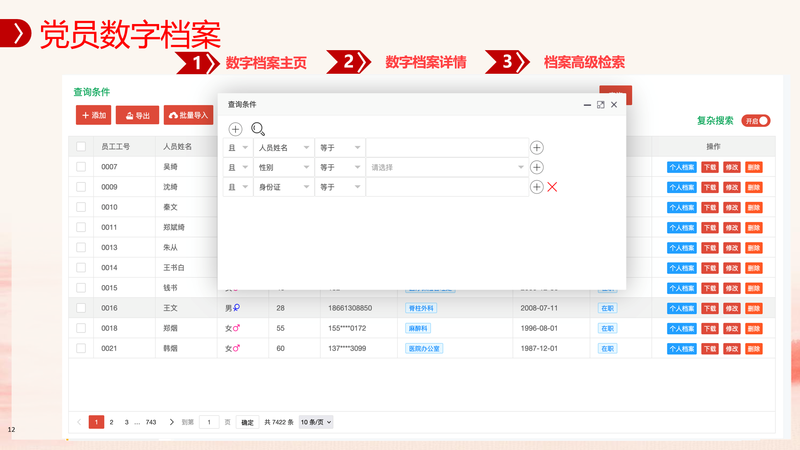
Task: Click the 添加 button
Action: [x=93, y=115]
